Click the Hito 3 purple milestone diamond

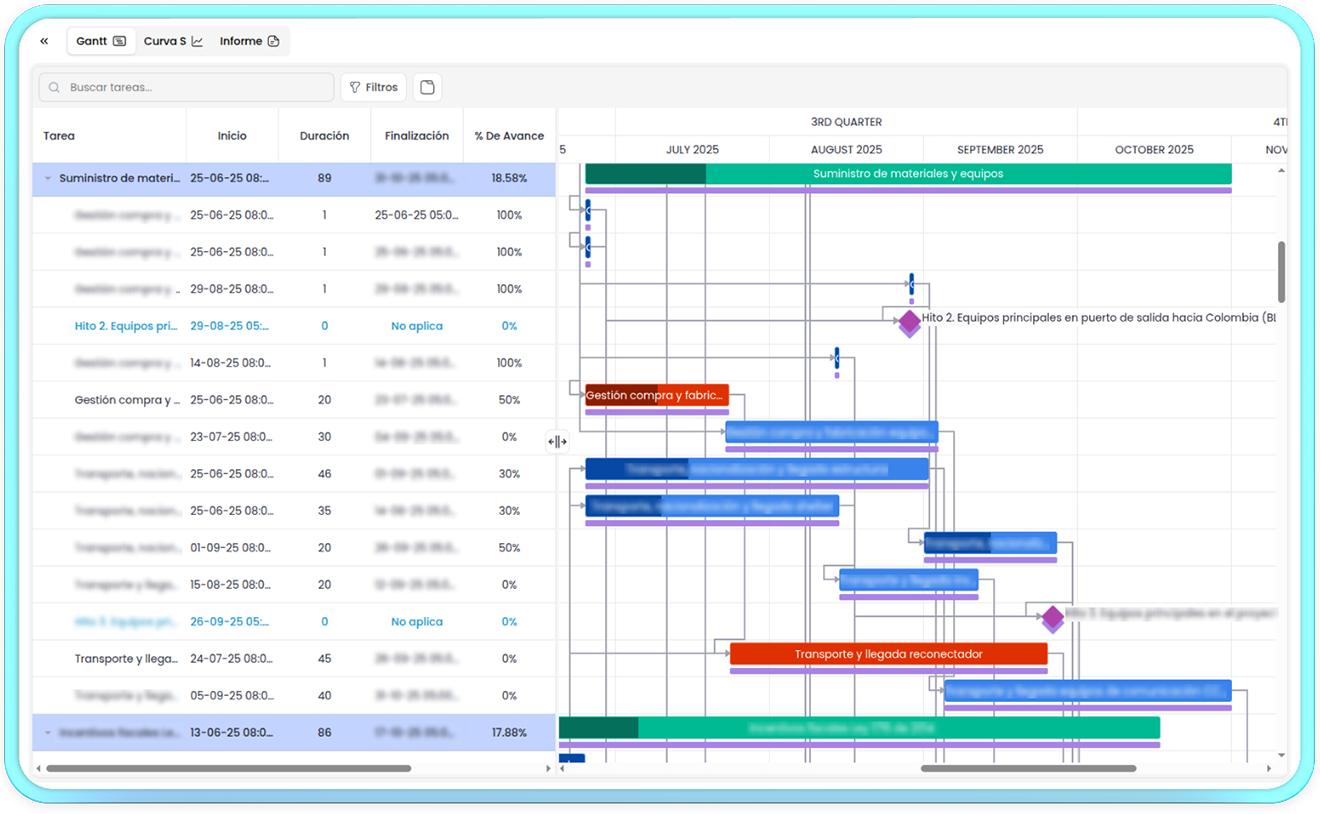tap(1052, 617)
